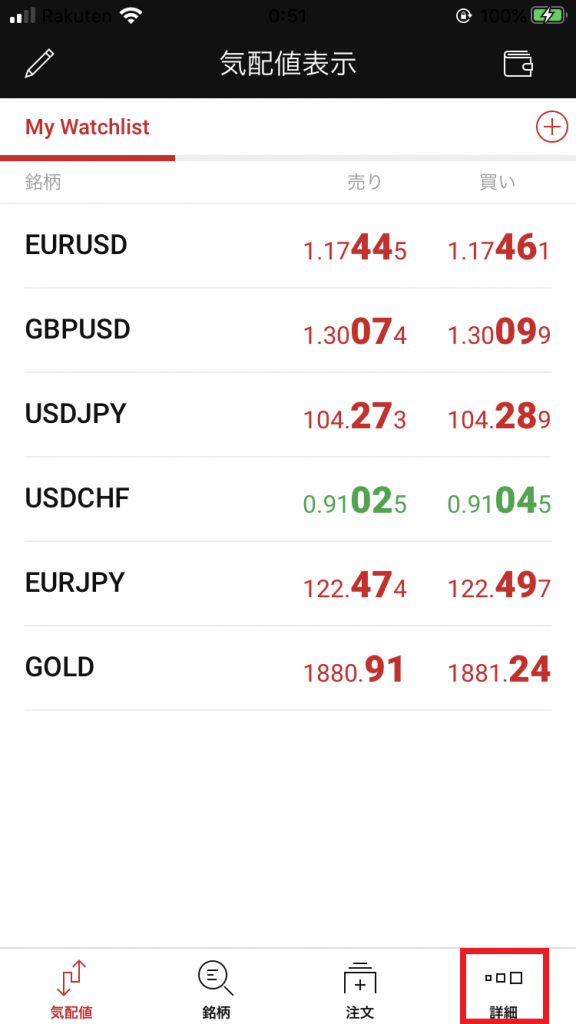
Task: Select the USDCHF symbol row
Action: pyautogui.click(x=288, y=500)
